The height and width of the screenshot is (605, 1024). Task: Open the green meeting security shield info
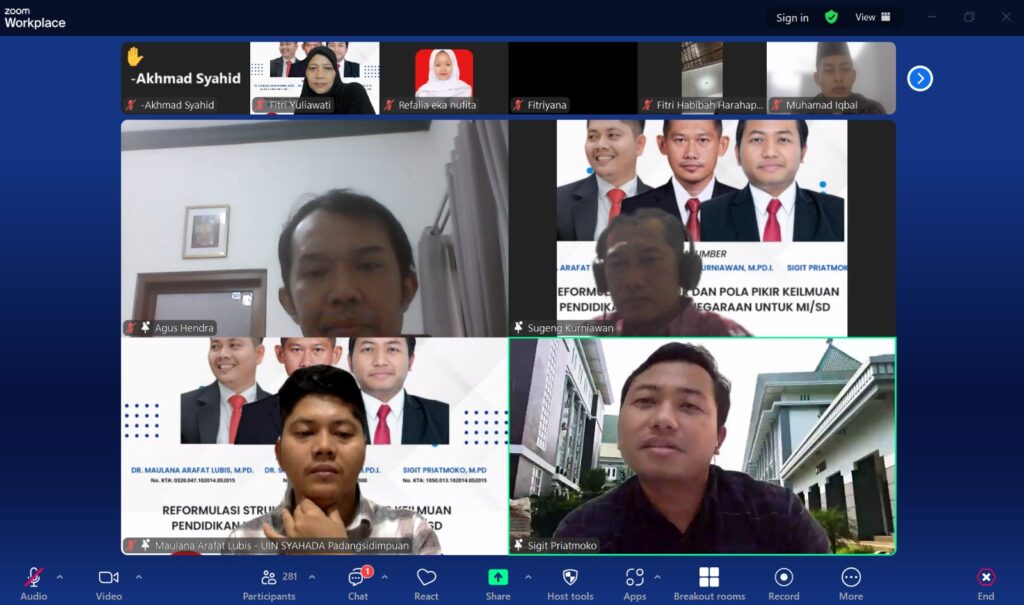click(x=831, y=17)
